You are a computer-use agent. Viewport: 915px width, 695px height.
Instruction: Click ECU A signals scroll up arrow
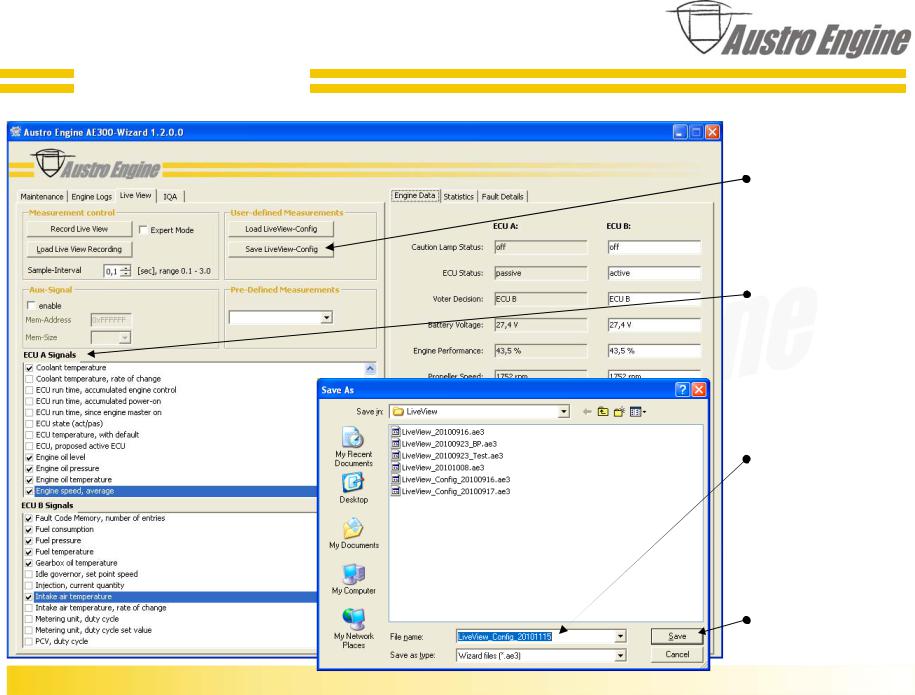click(x=370, y=369)
